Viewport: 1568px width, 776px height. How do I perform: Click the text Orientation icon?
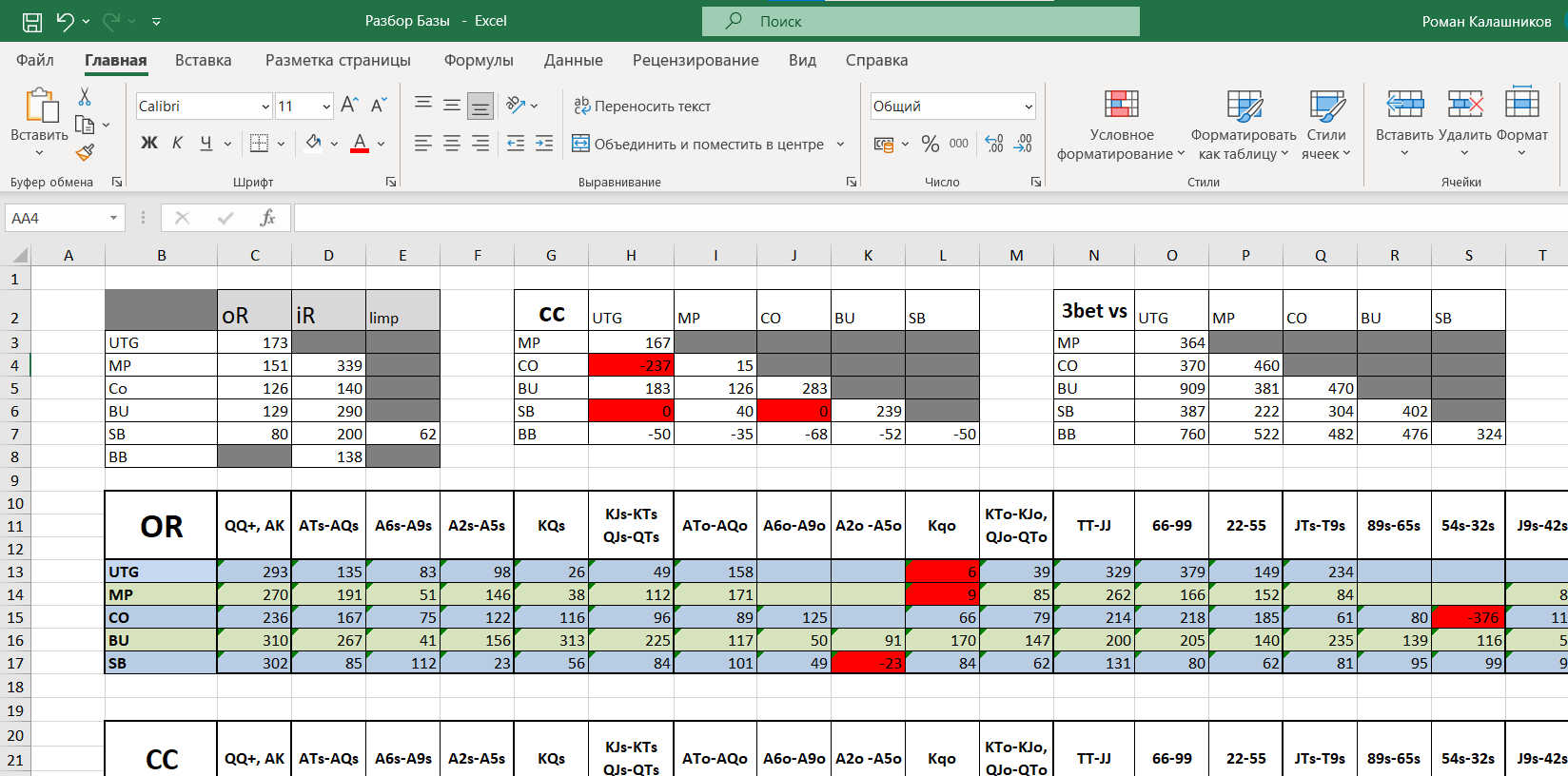point(516,106)
